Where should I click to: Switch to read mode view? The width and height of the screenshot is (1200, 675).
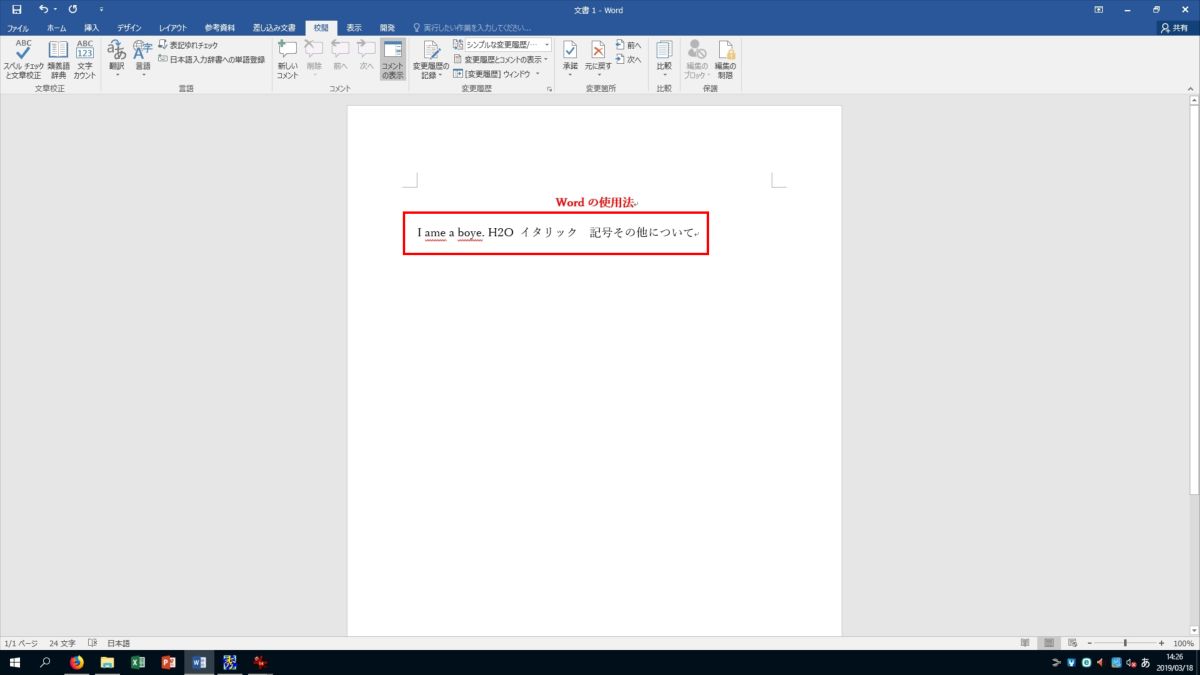point(1025,643)
